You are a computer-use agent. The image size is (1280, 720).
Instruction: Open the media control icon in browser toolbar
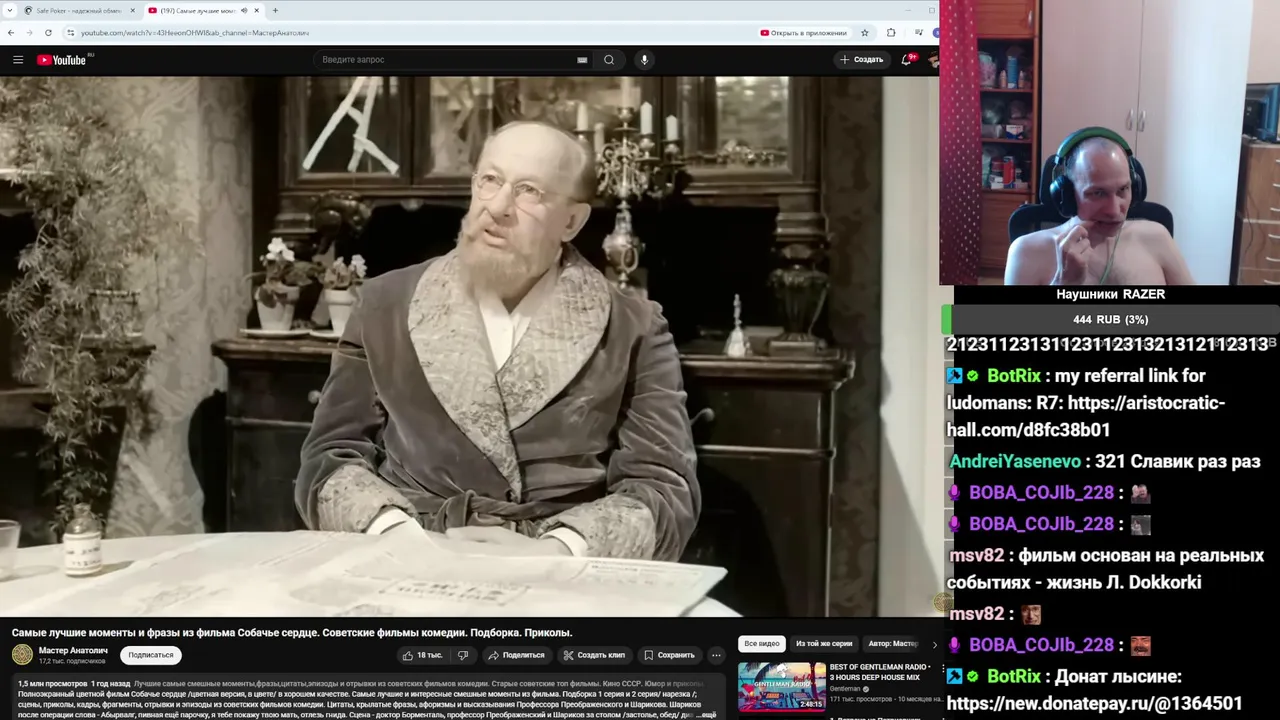pos(918,33)
